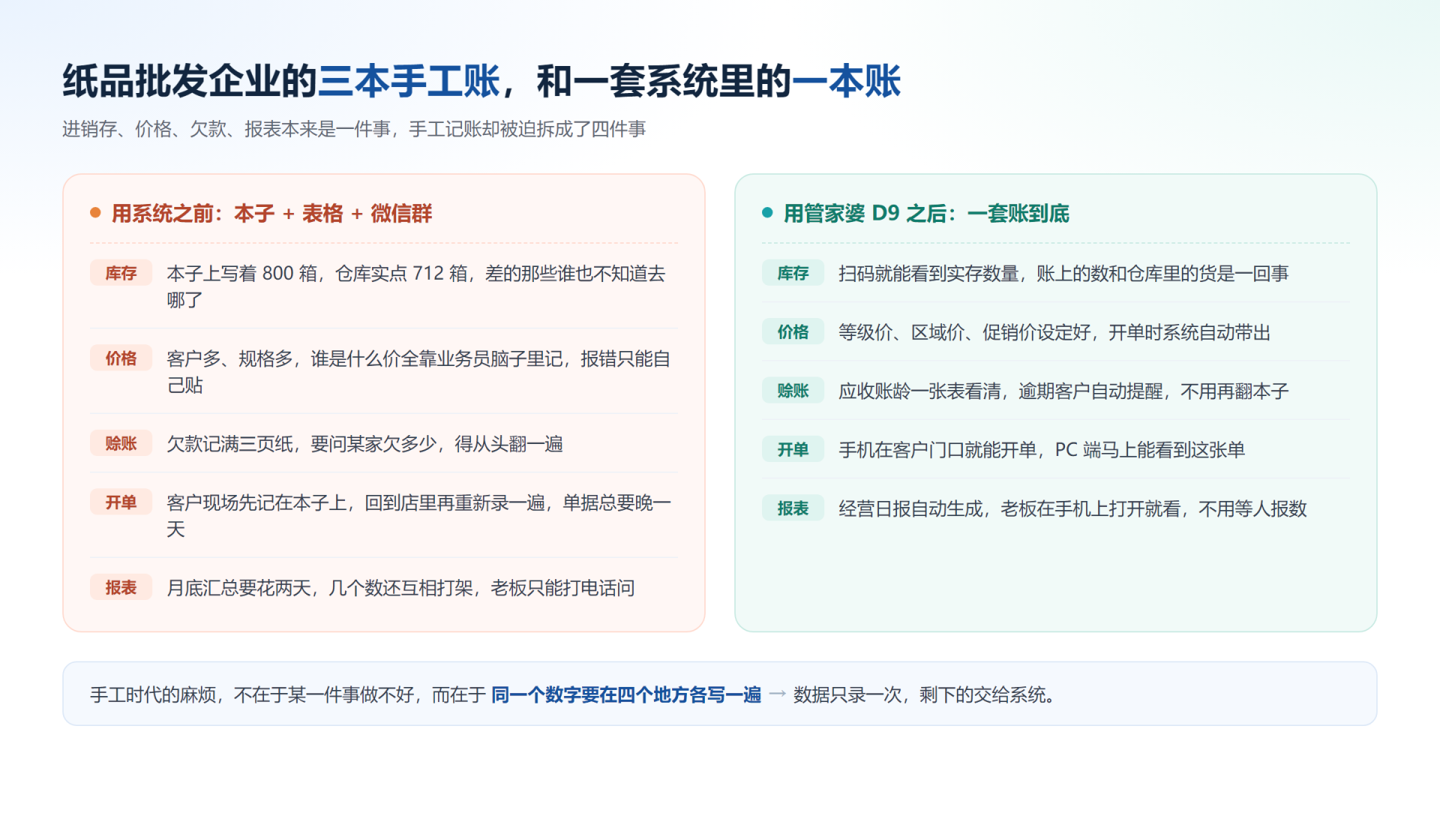Click the arrow in the bottom summary bar
Screen dimensions: 1440x840
(x=778, y=694)
